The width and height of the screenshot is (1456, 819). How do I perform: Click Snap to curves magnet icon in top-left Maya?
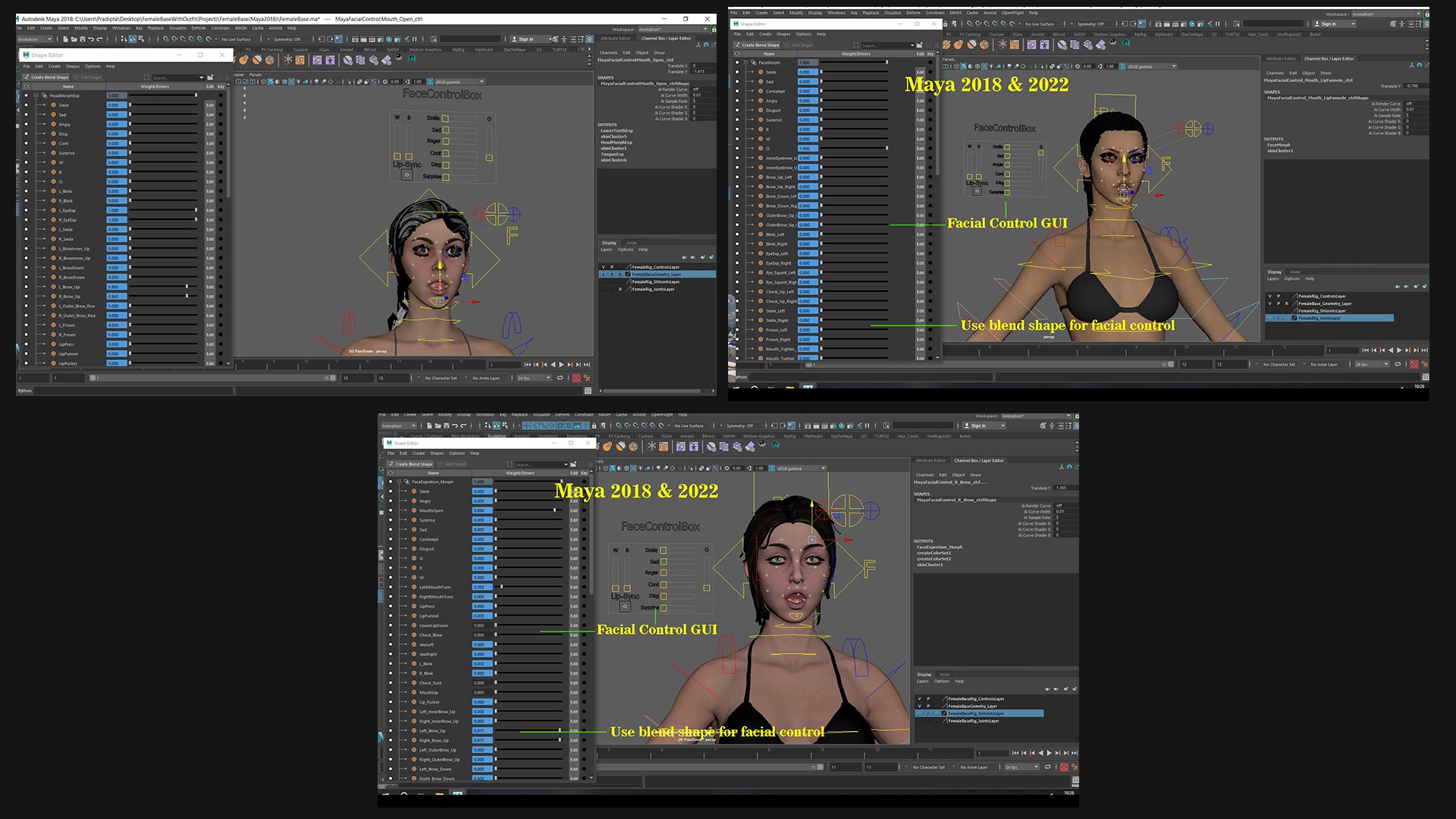click(174, 39)
